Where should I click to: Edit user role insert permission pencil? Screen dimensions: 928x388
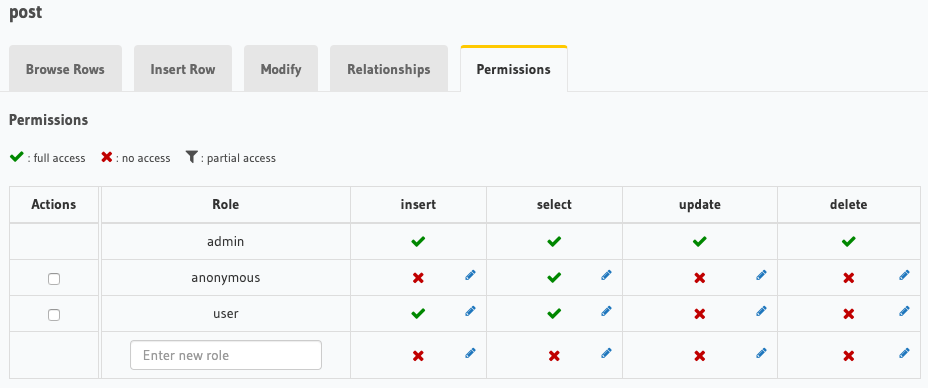tap(471, 311)
